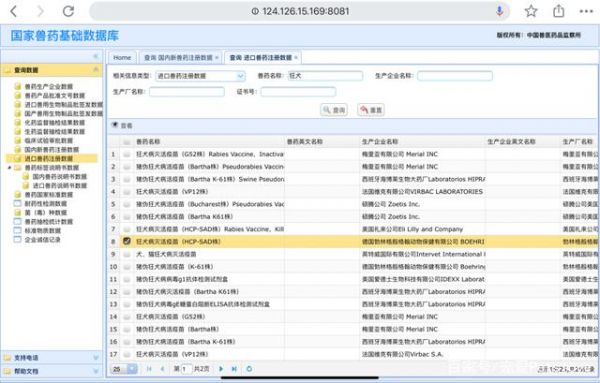Toggle the header select-all checkbox
The width and height of the screenshot is (600, 383).
(x=127, y=142)
